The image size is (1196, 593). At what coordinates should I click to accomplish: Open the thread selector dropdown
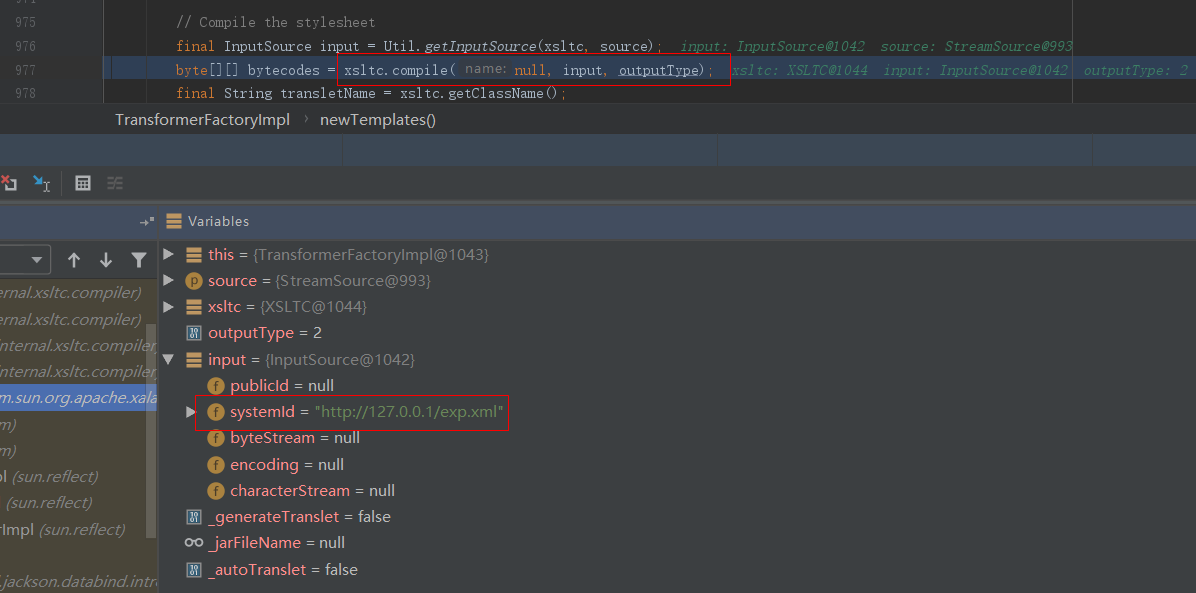[26, 260]
